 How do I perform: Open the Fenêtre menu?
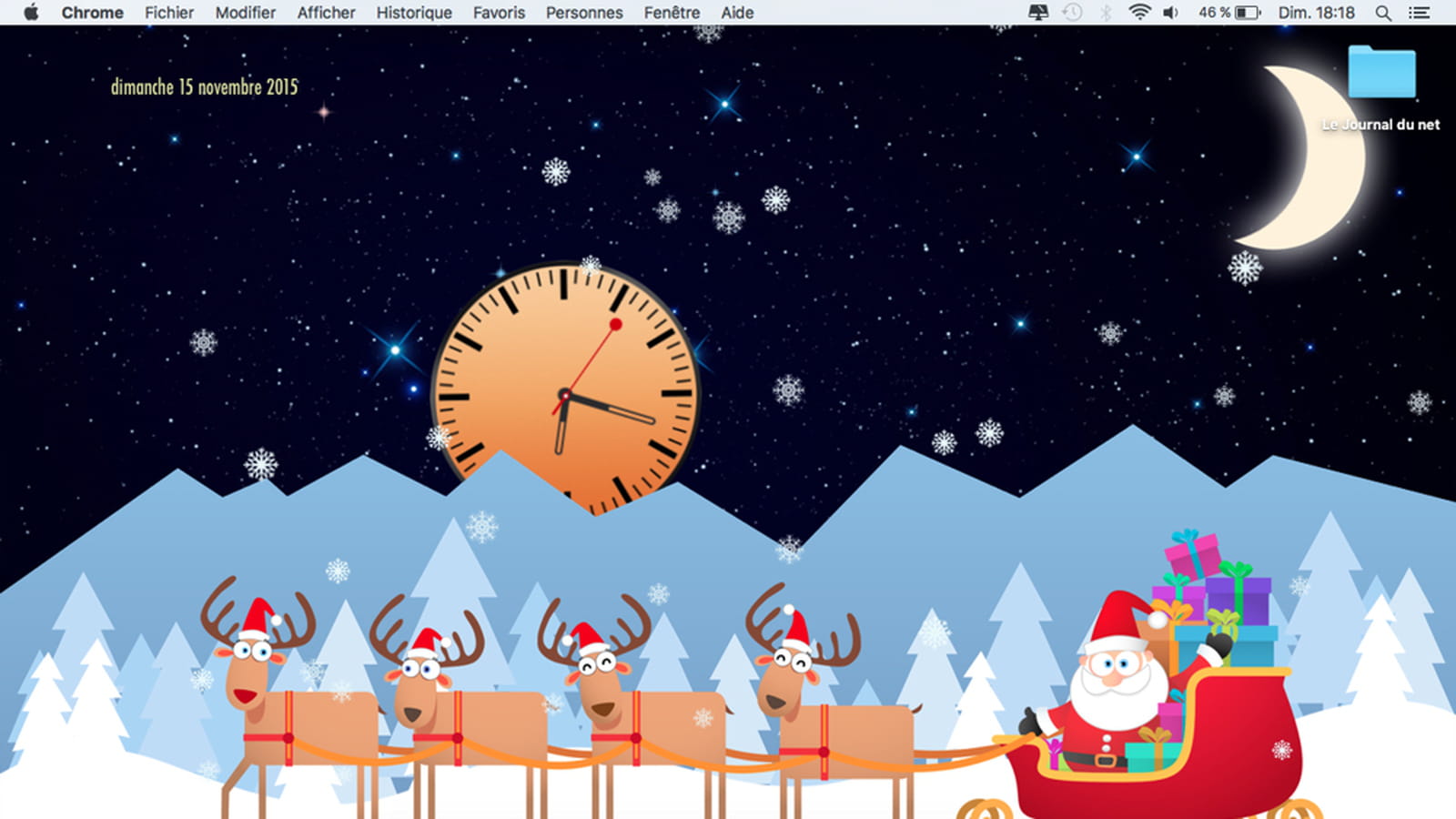point(672,13)
